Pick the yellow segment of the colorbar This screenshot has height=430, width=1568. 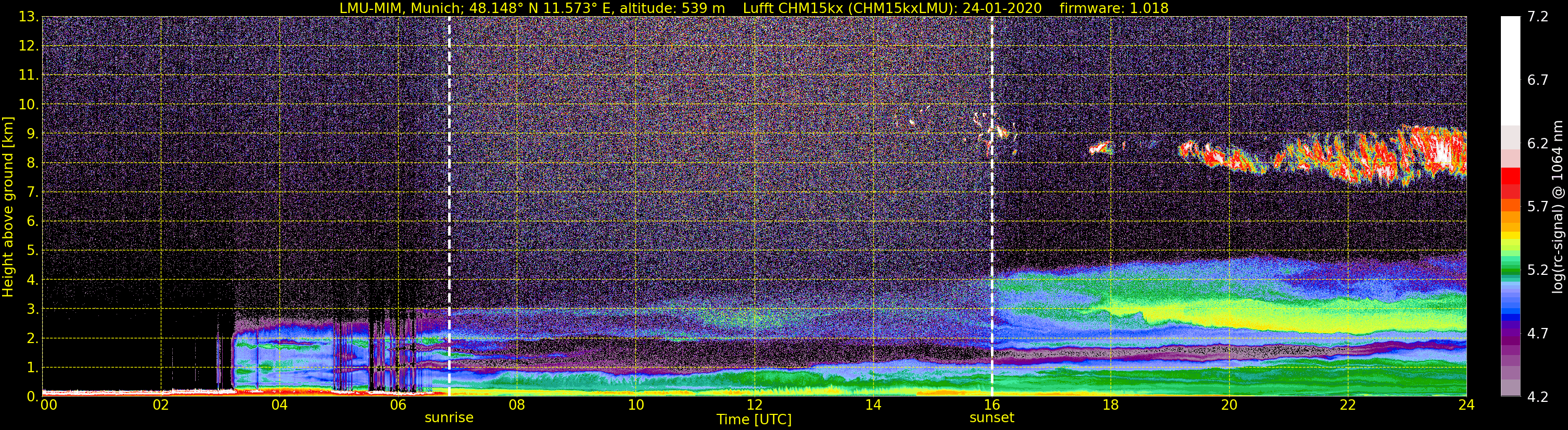1510,236
